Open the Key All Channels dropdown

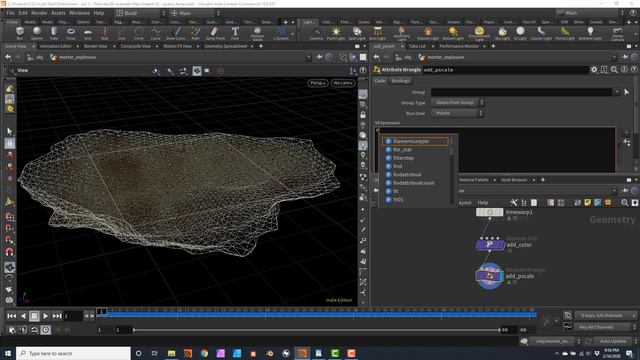605,327
